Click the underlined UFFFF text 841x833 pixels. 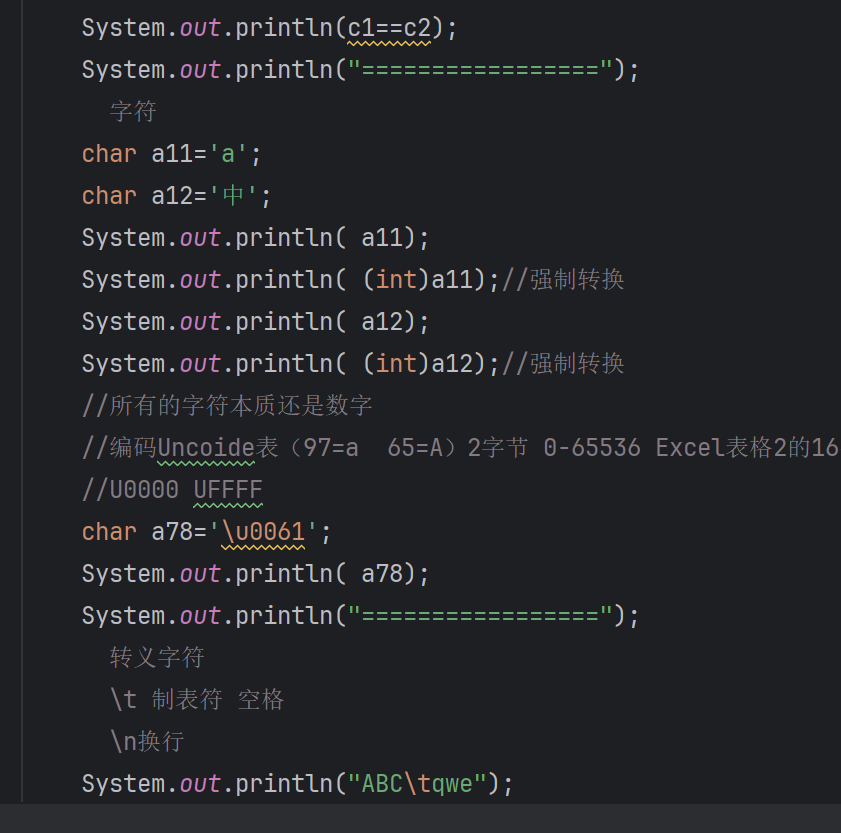point(228,490)
